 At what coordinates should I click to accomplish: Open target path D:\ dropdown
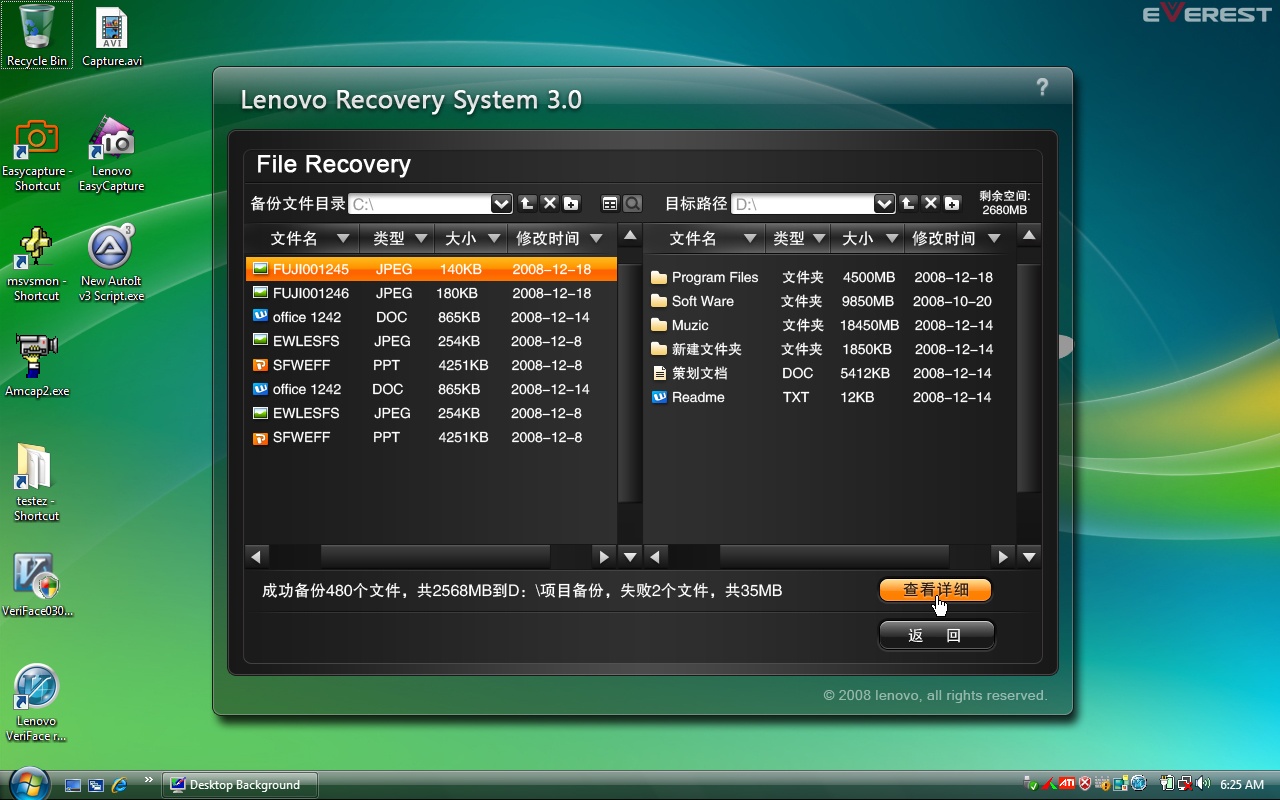coord(884,204)
